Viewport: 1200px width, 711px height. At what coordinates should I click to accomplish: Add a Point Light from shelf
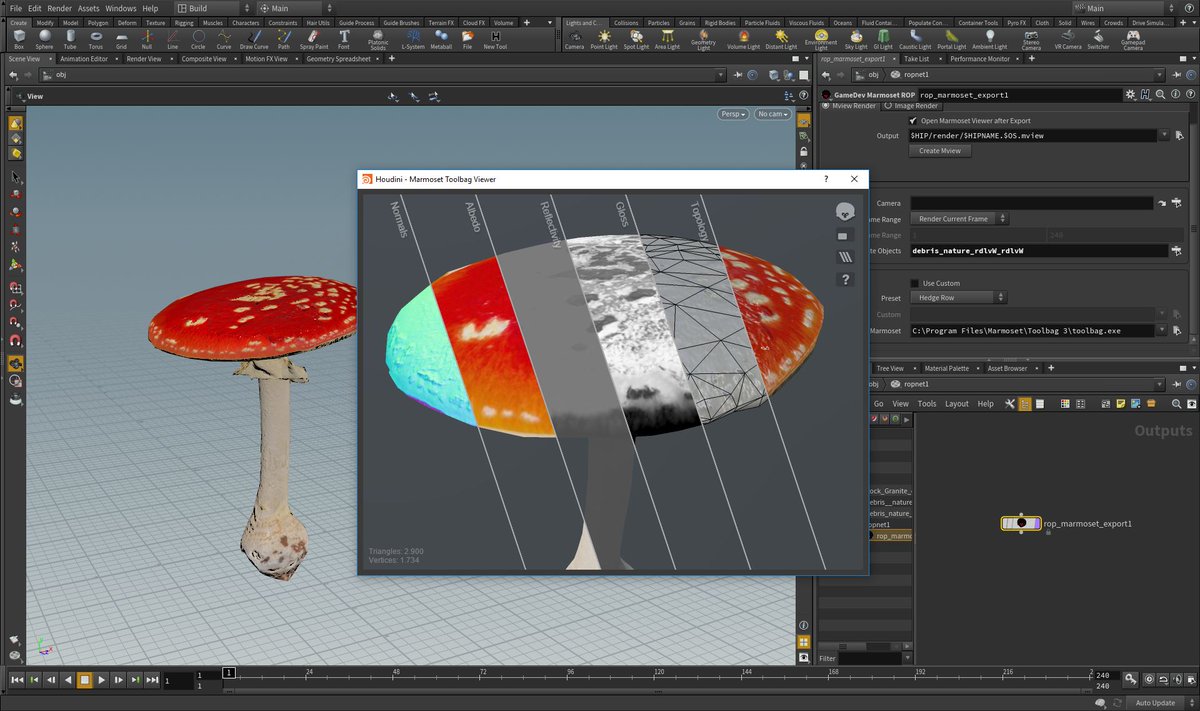tap(604, 39)
